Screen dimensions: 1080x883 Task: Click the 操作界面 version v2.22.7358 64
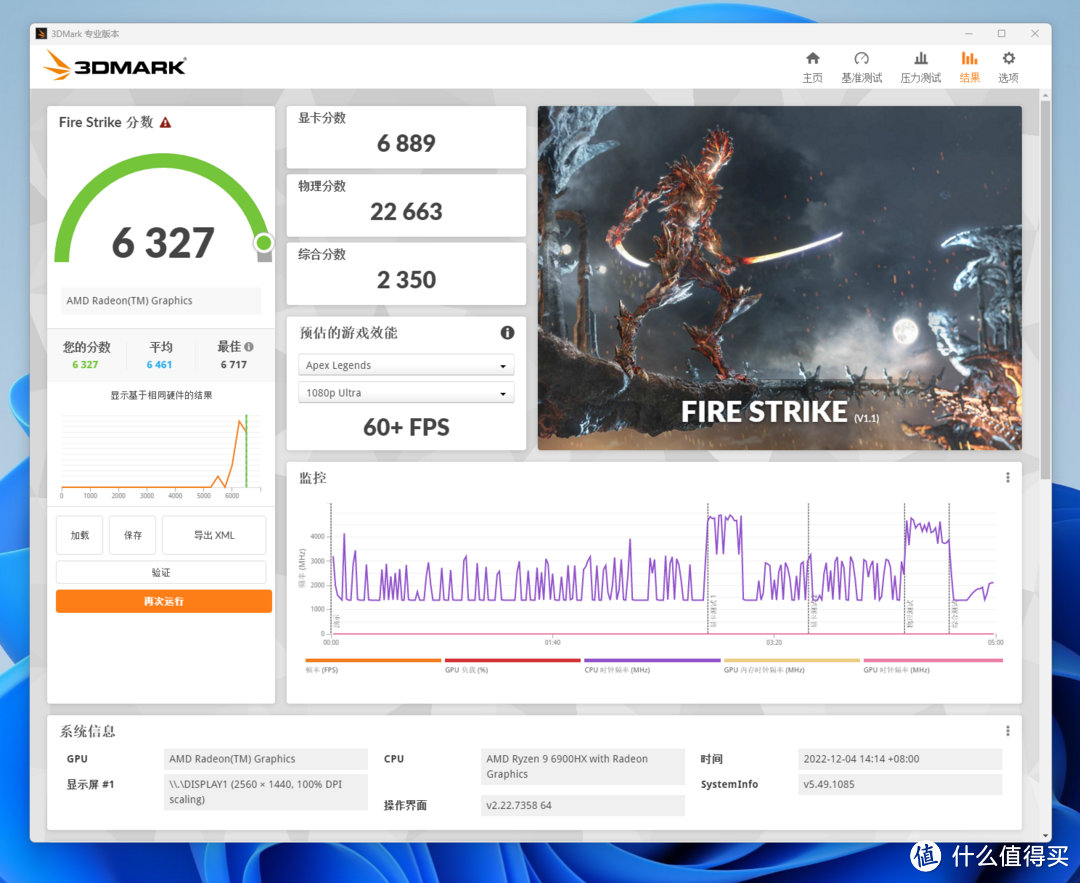coord(583,805)
